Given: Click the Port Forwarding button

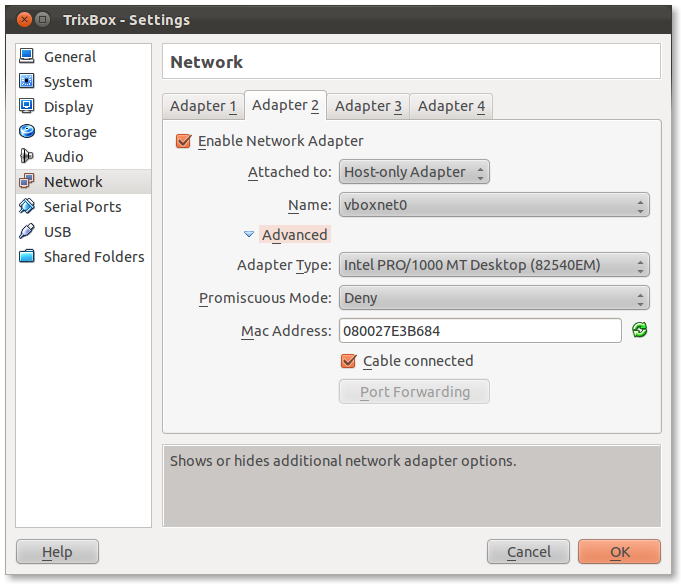Looking at the screenshot, I should [x=414, y=392].
